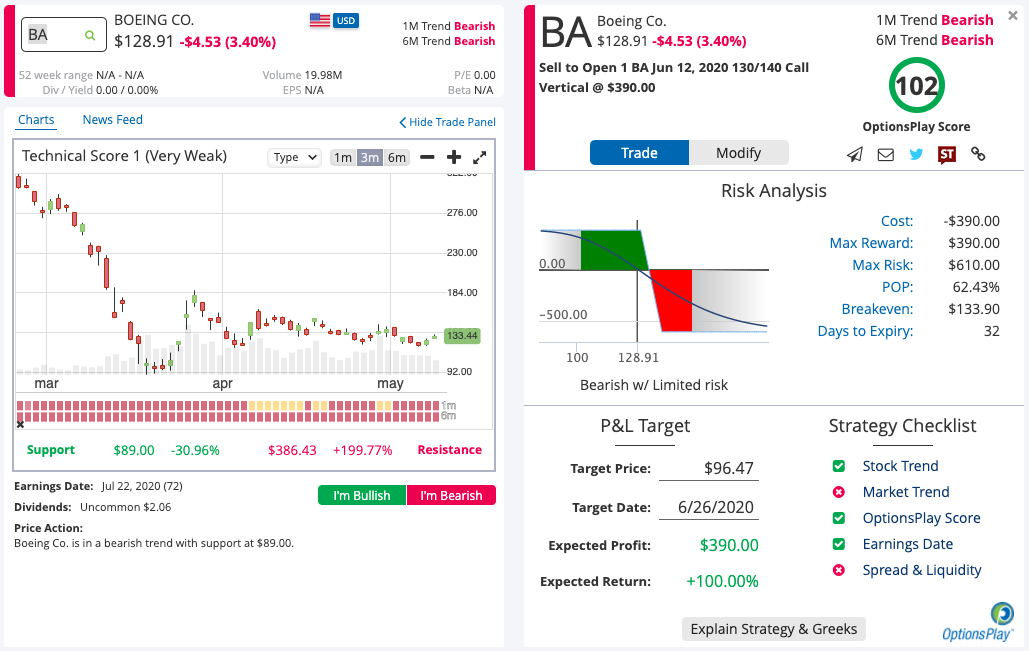This screenshot has width=1029, height=651.
Task: Click the USD currency badge
Action: tap(346, 20)
